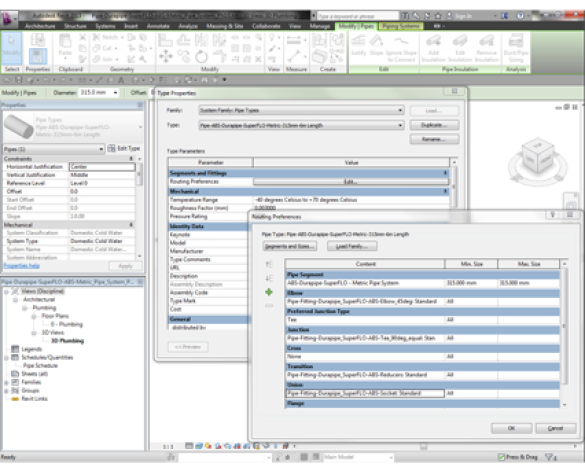Viewport: 585px width, 471px height.
Task: Open the Annotate ribbon tab
Action: pos(158,26)
